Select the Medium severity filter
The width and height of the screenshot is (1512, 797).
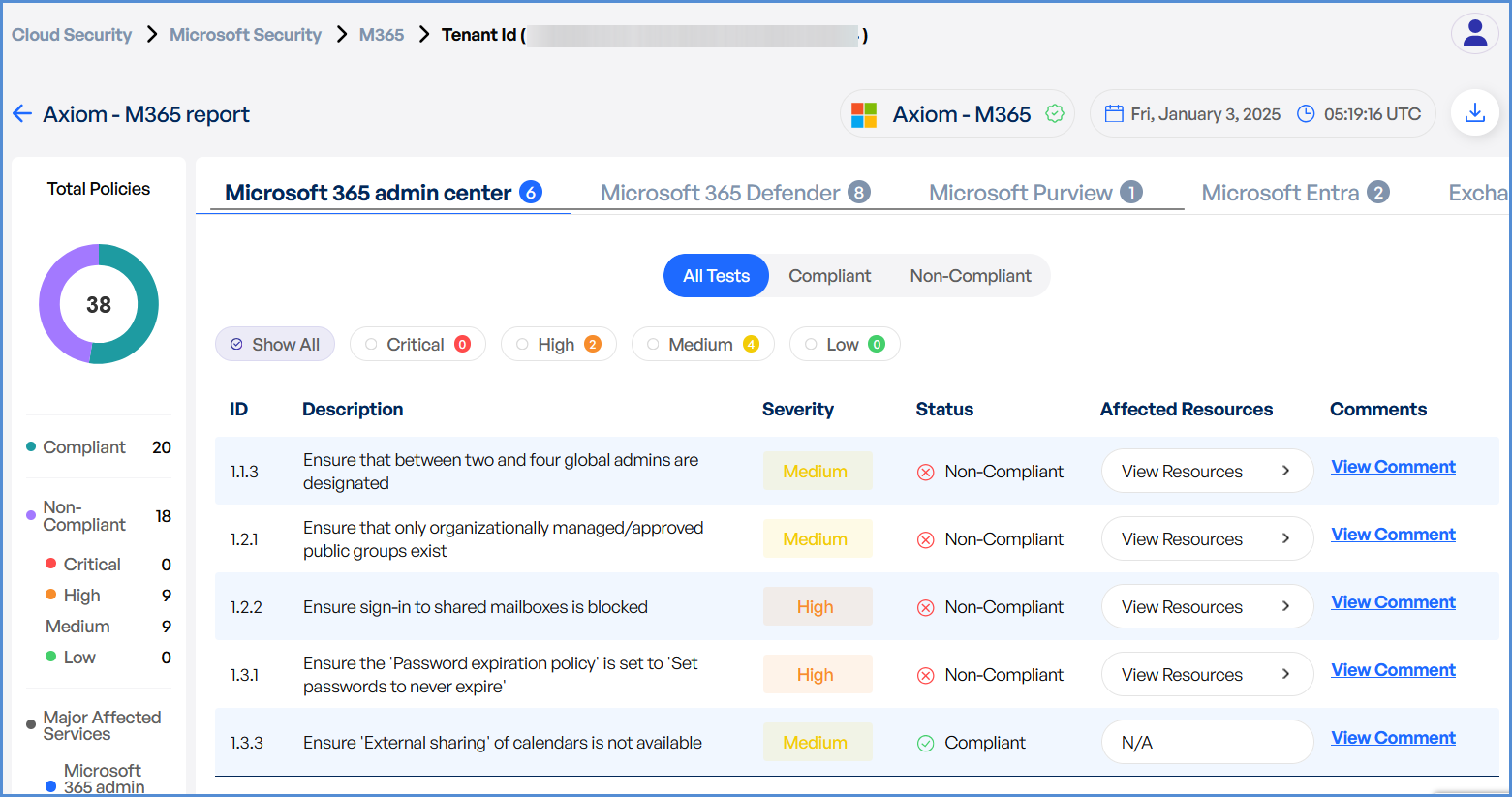(x=702, y=344)
